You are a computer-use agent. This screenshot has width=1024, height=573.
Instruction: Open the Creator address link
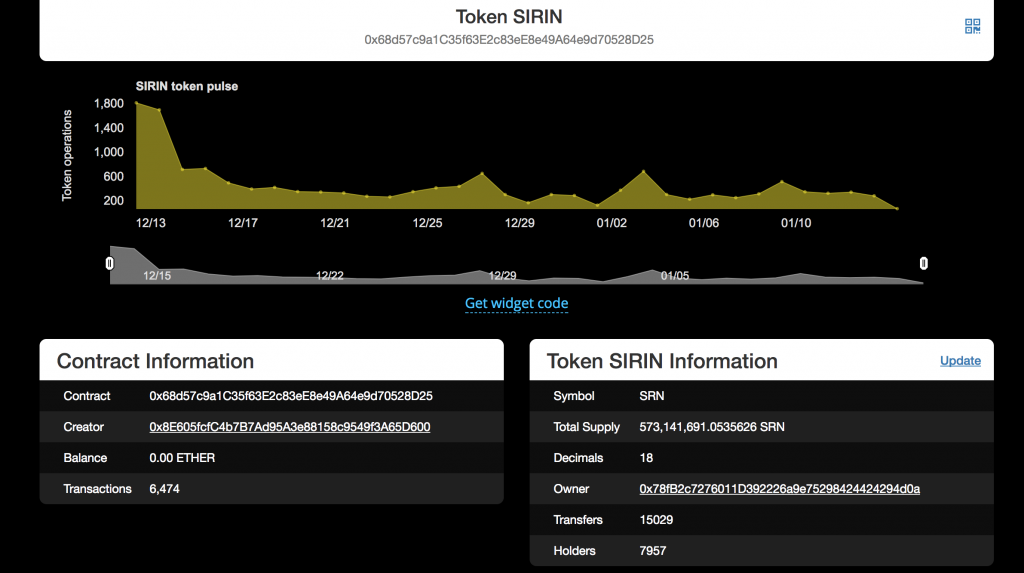click(290, 427)
